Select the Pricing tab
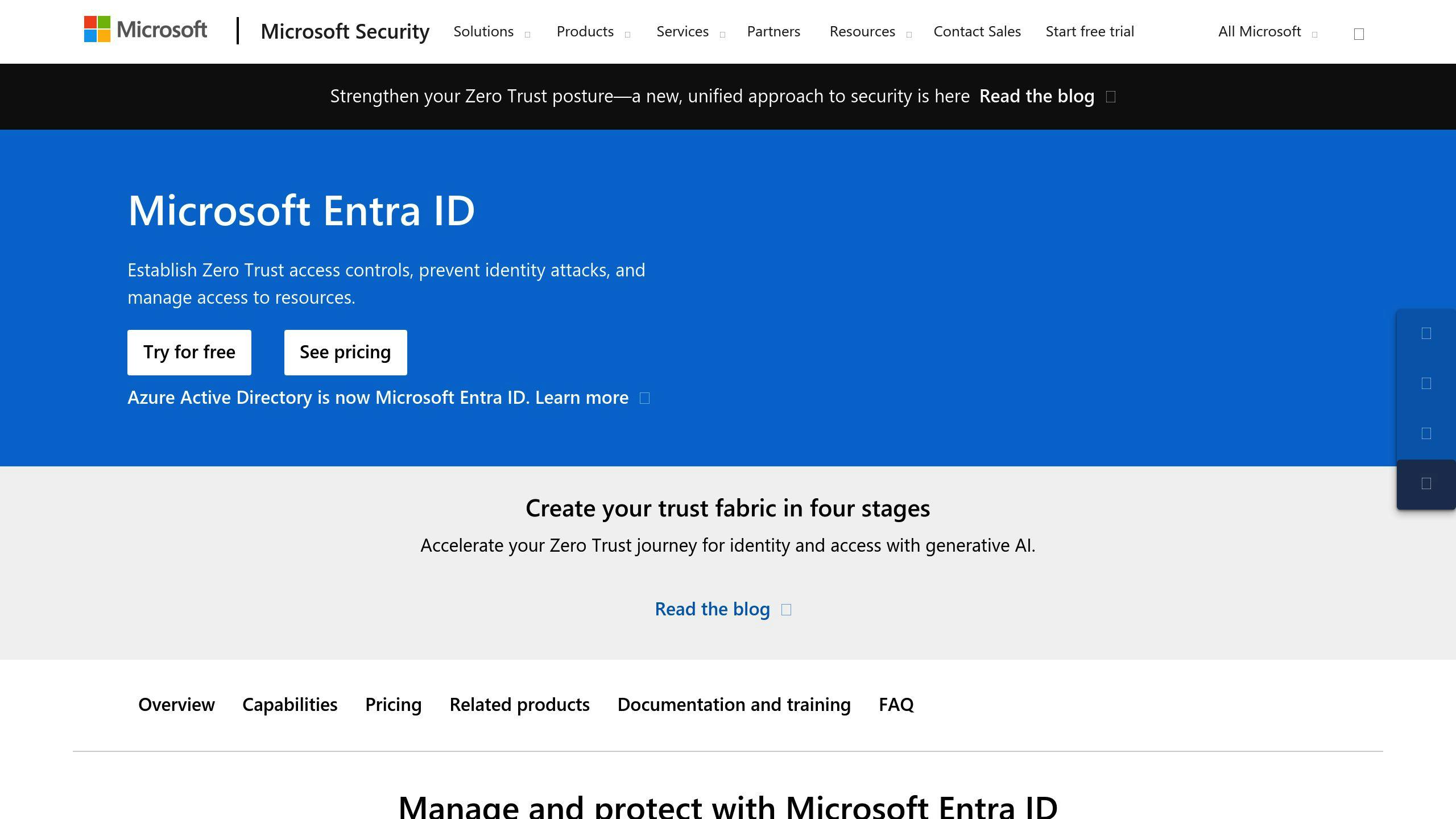The height and width of the screenshot is (819, 1456). [393, 705]
